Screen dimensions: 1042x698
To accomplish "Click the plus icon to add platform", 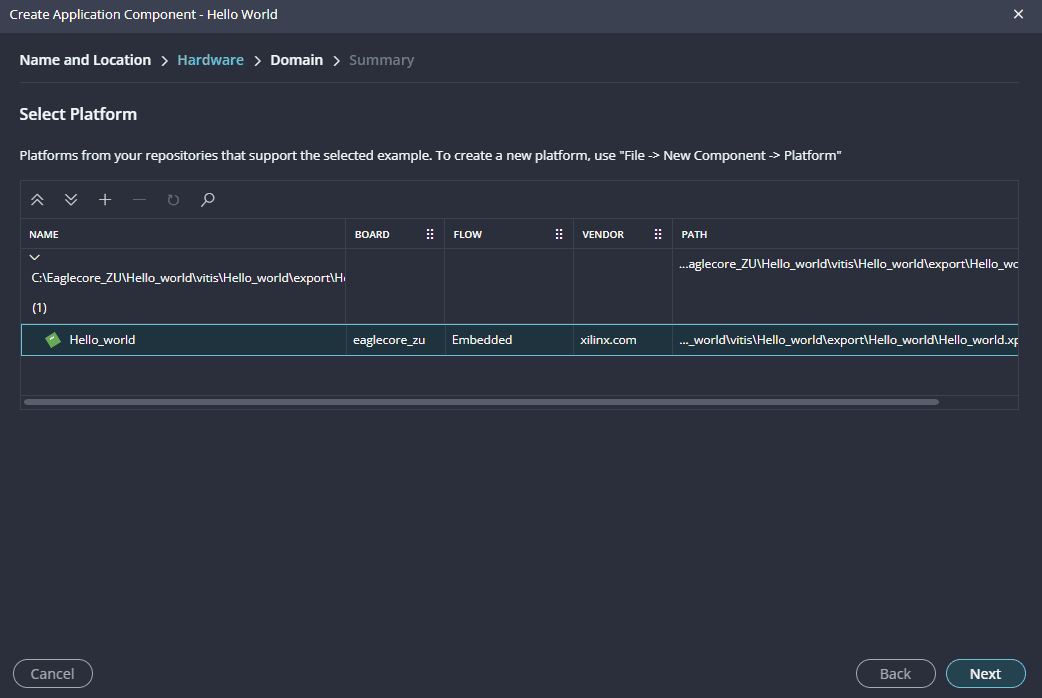I will [105, 200].
